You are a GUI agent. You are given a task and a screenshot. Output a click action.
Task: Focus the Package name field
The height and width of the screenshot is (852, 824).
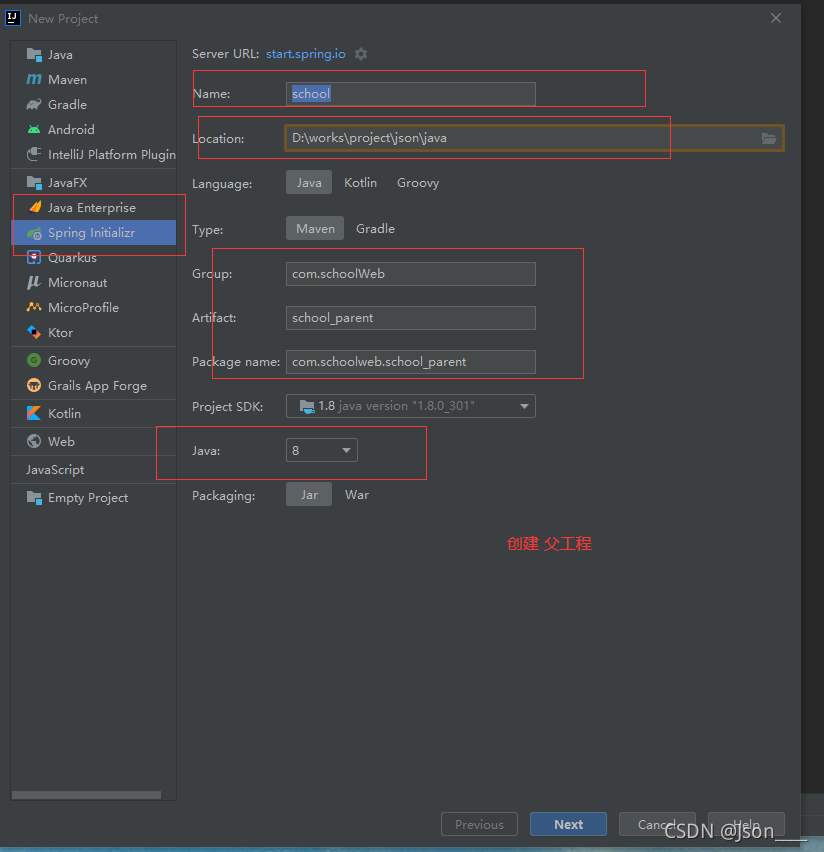click(x=410, y=362)
